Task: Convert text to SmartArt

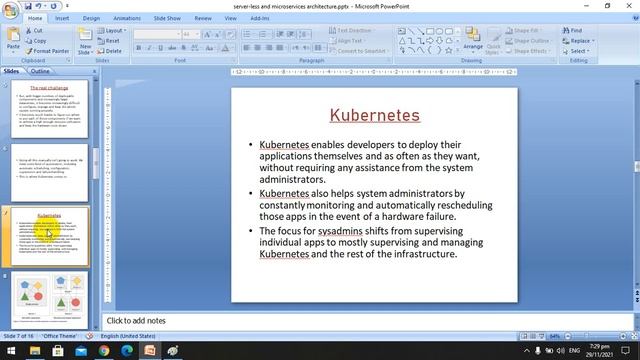Action: click(359, 51)
